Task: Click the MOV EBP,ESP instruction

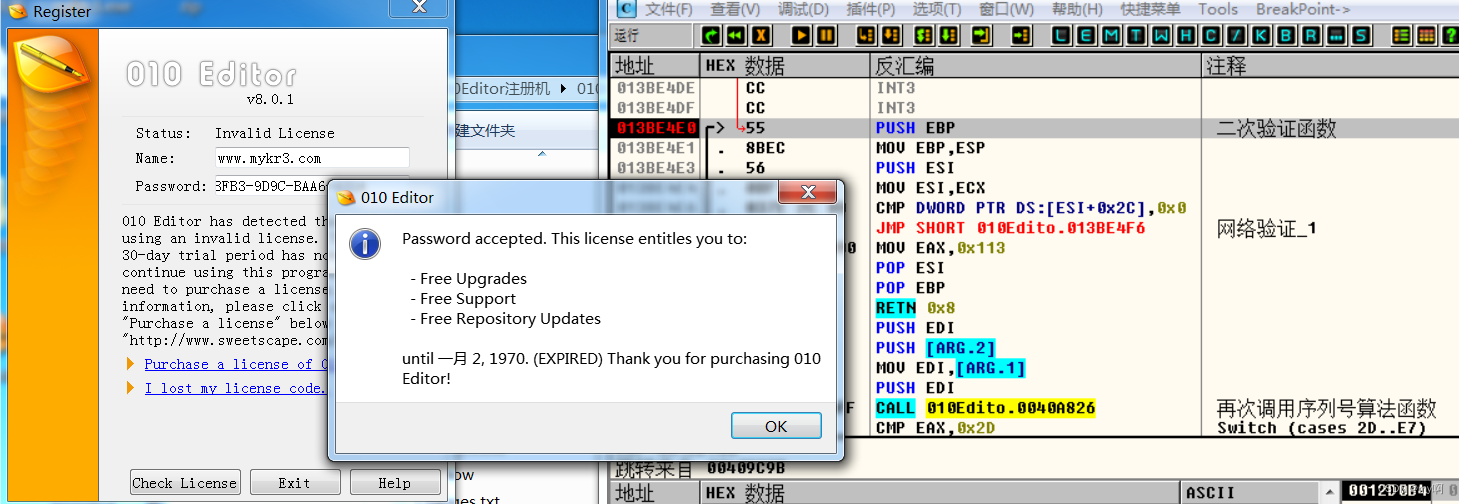Action: 930,148
